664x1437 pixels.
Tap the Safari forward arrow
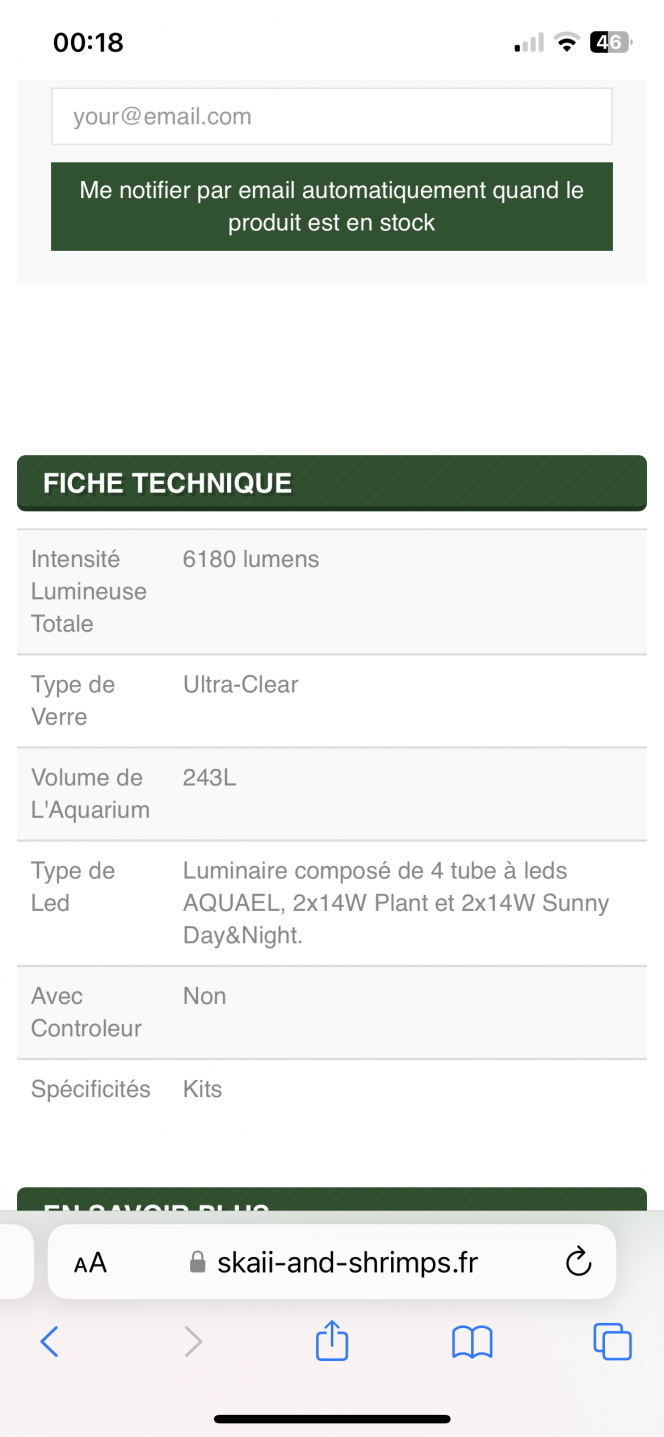click(193, 1341)
